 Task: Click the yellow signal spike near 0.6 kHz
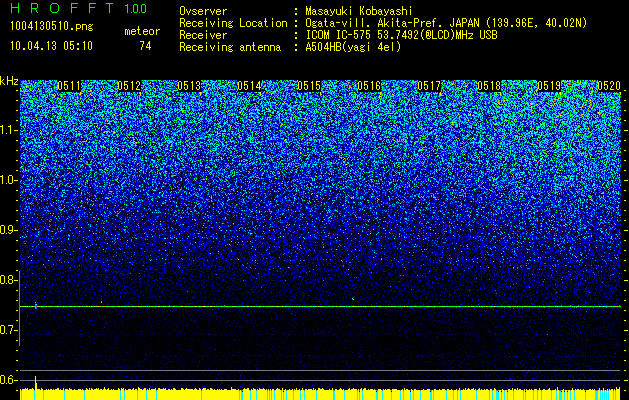(36, 382)
